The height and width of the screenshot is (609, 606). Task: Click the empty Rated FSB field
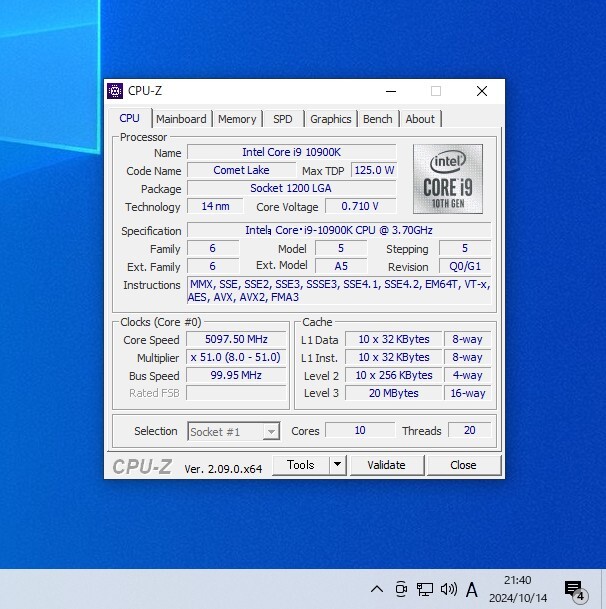coord(236,393)
